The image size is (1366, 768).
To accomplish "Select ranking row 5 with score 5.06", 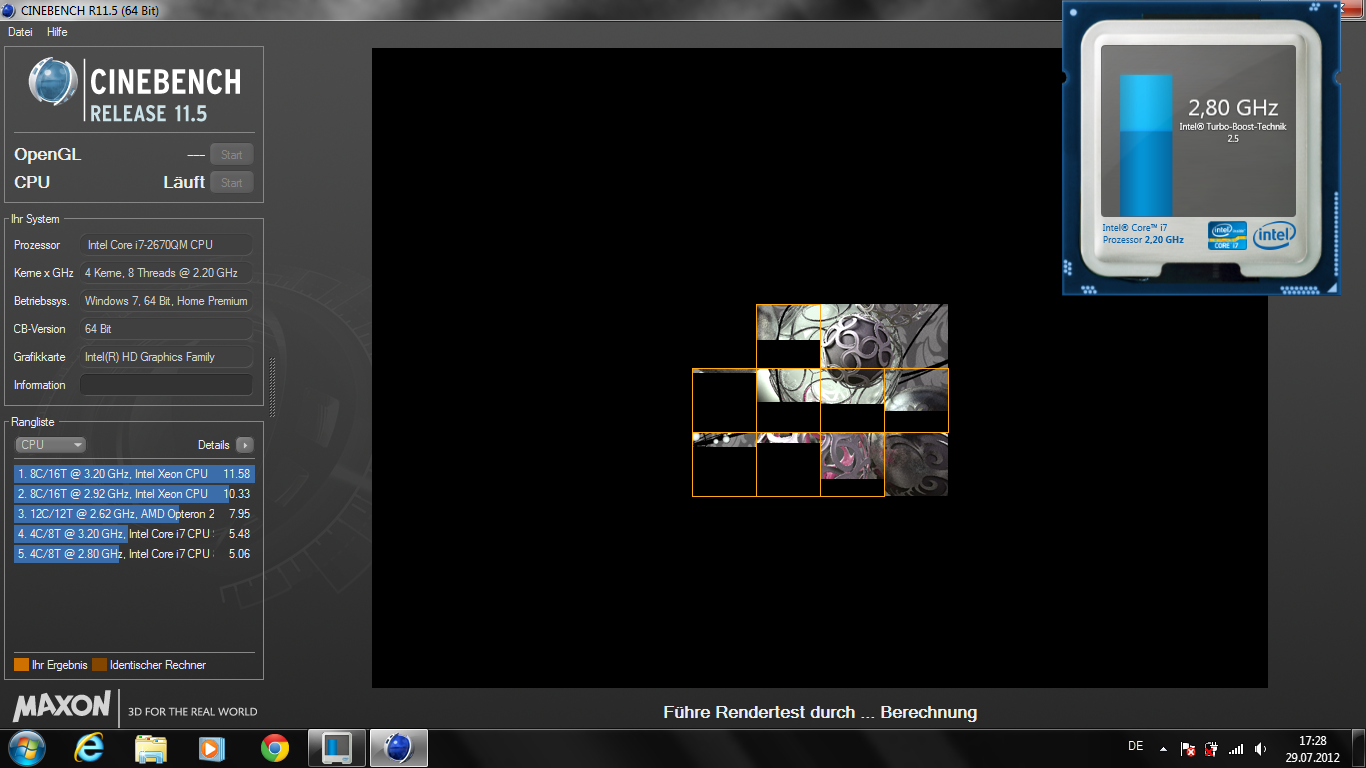I will click(x=134, y=554).
